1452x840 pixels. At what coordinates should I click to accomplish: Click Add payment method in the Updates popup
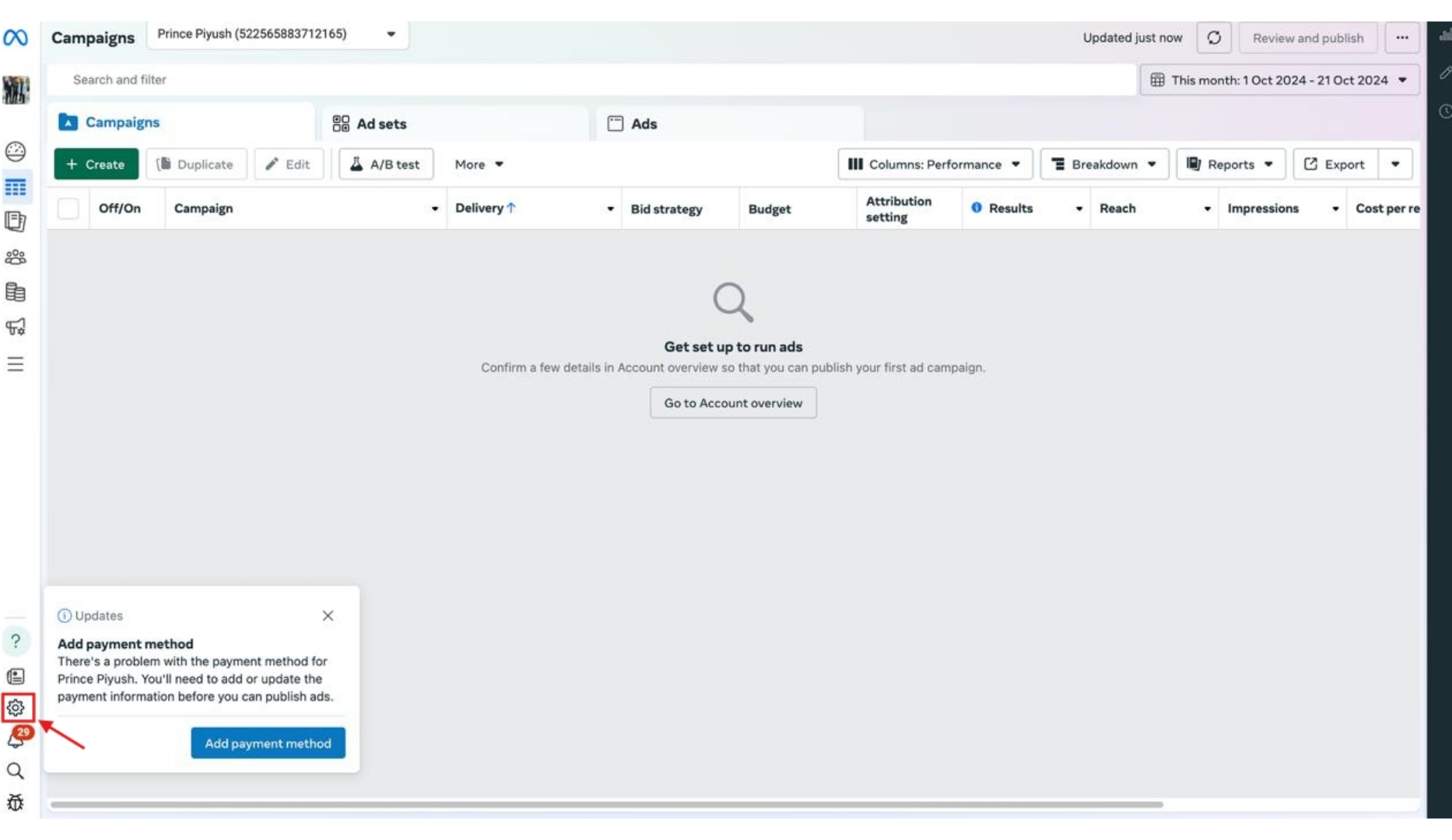pos(268,743)
